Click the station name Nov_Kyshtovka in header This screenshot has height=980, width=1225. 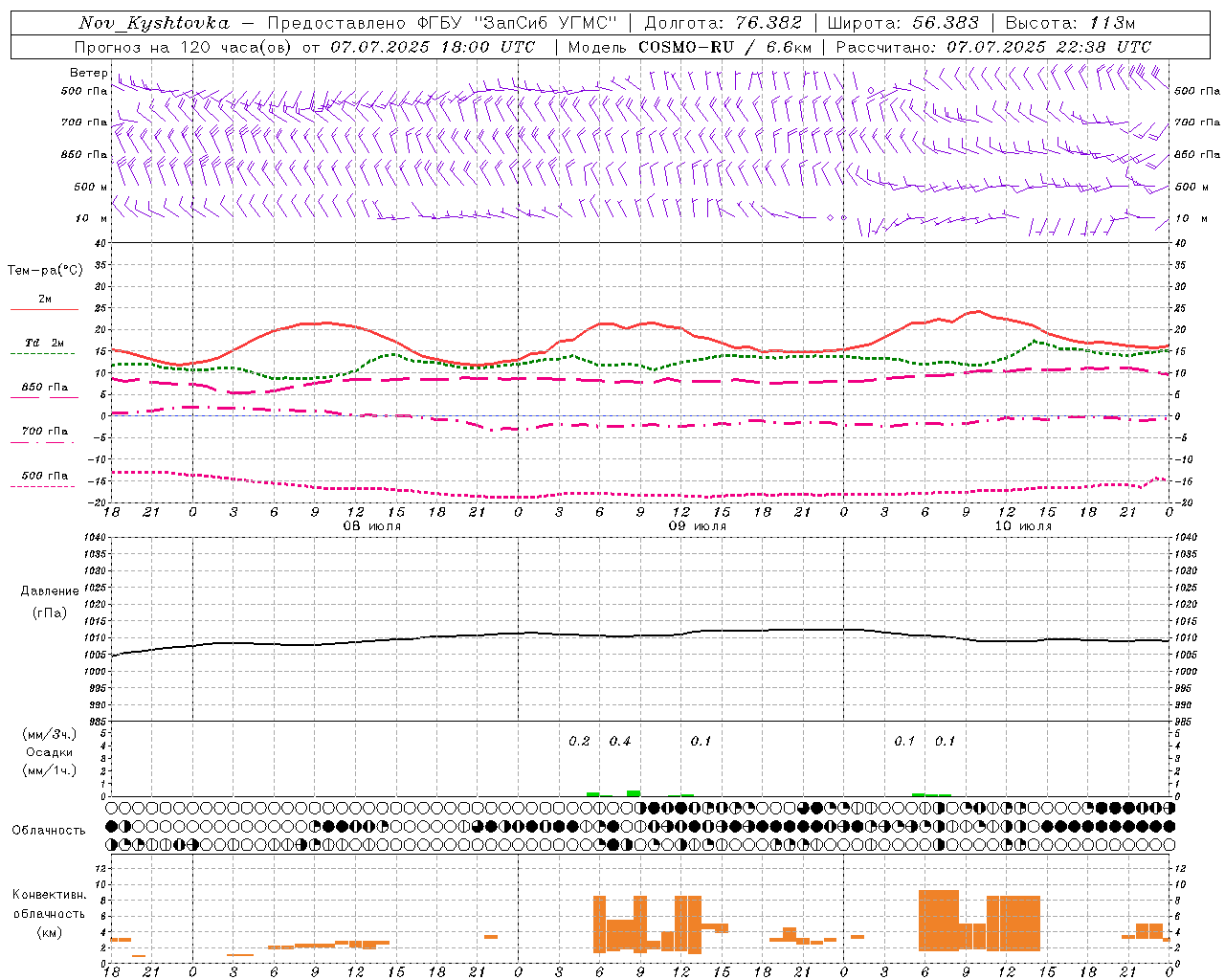click(x=154, y=23)
